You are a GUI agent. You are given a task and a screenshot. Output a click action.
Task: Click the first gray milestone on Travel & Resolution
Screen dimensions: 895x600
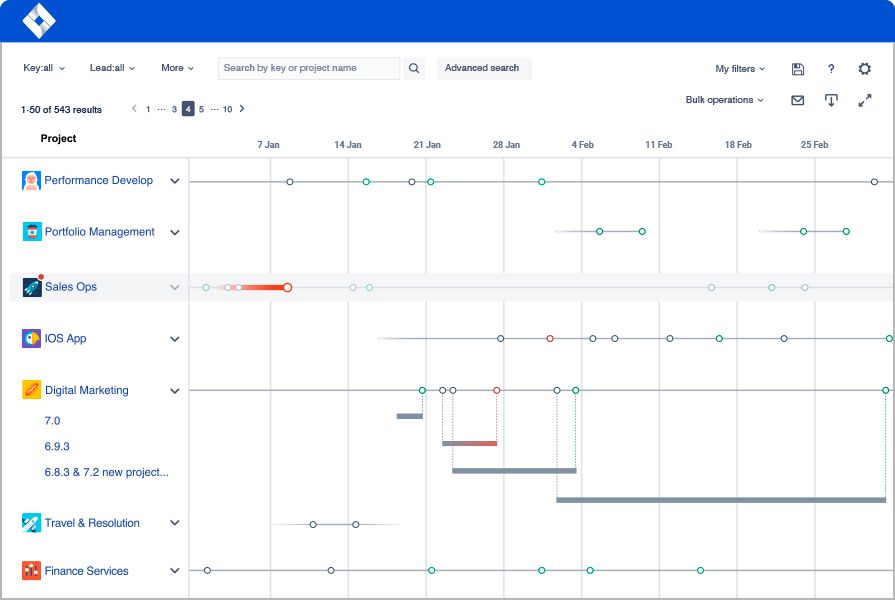313,524
